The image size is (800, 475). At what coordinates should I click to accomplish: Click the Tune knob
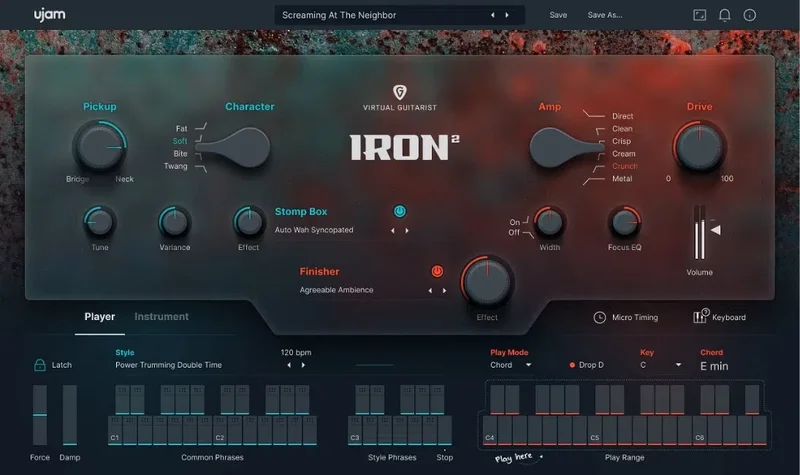click(x=99, y=222)
